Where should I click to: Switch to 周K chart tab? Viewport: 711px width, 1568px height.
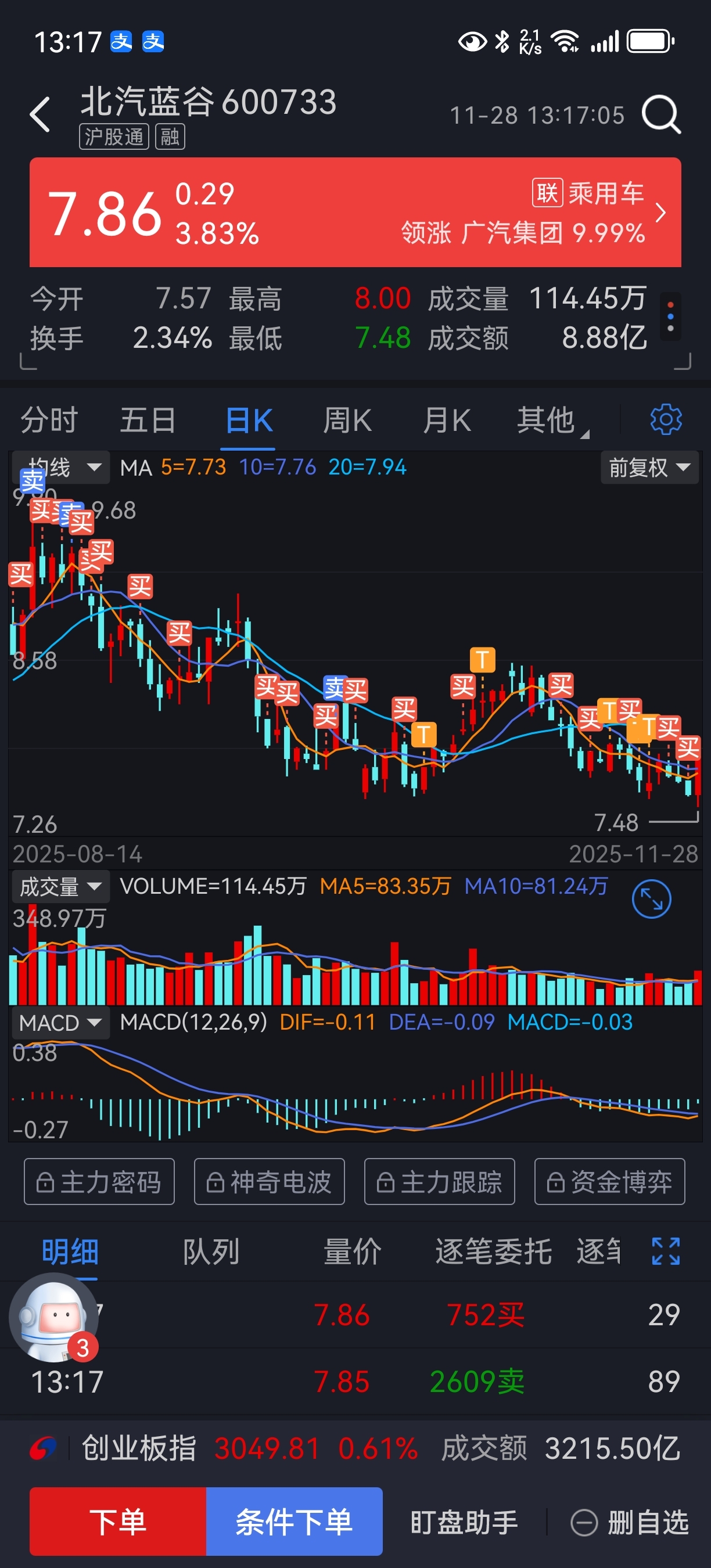point(347,420)
